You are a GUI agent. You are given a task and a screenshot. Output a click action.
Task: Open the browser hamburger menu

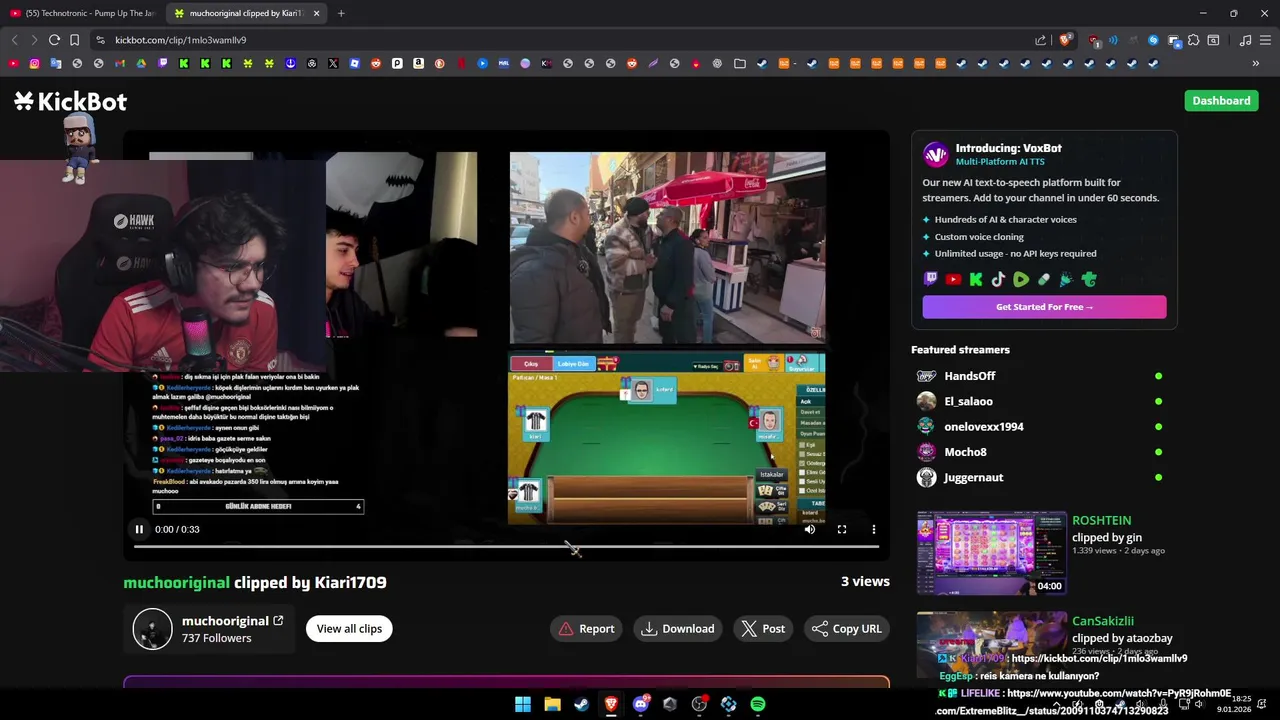click(x=1265, y=40)
